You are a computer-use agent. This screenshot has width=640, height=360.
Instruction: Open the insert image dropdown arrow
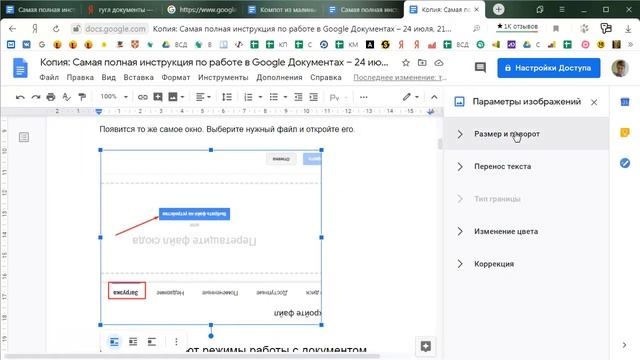click(x=182, y=97)
